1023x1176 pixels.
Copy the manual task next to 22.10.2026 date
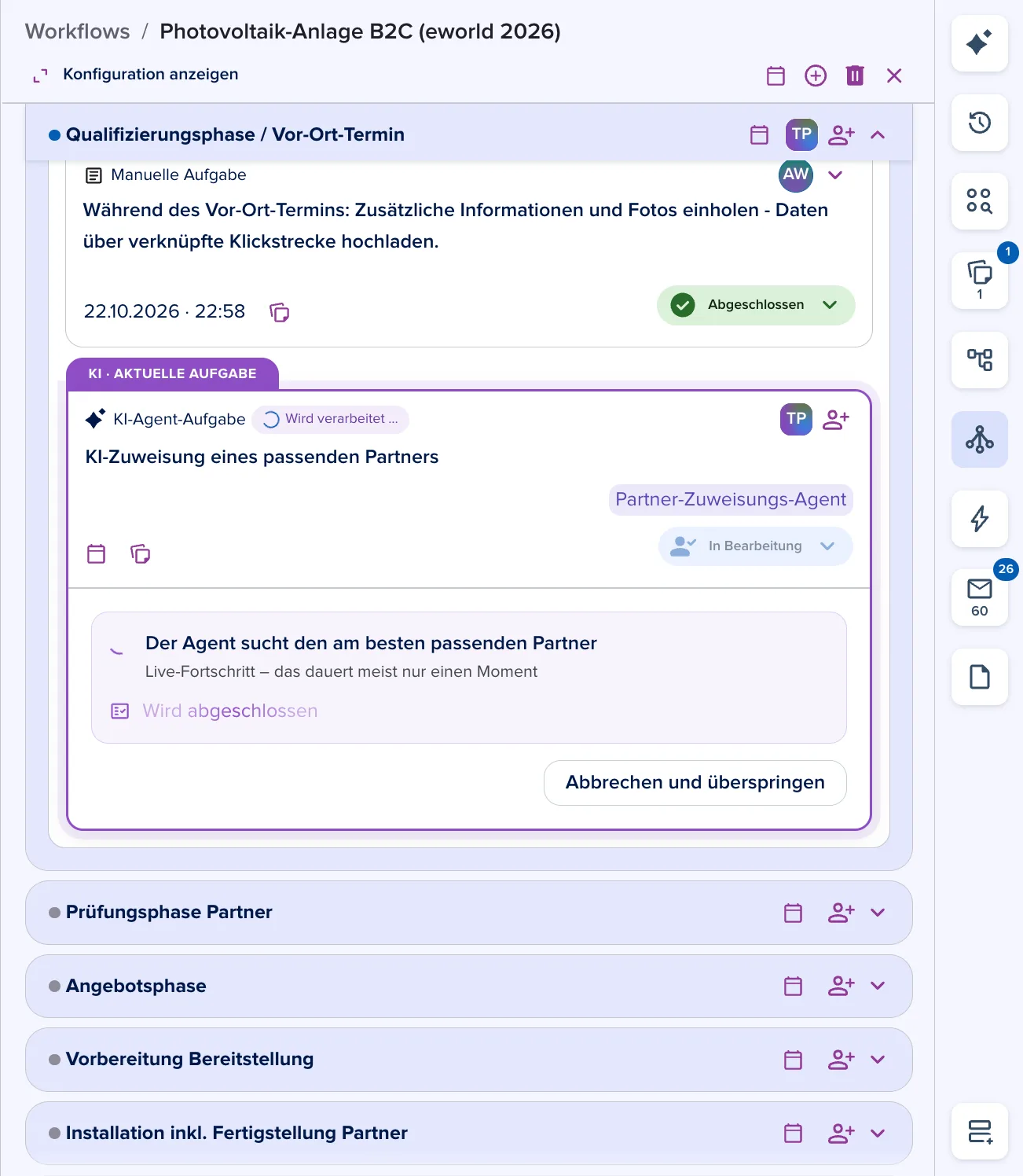coord(279,313)
